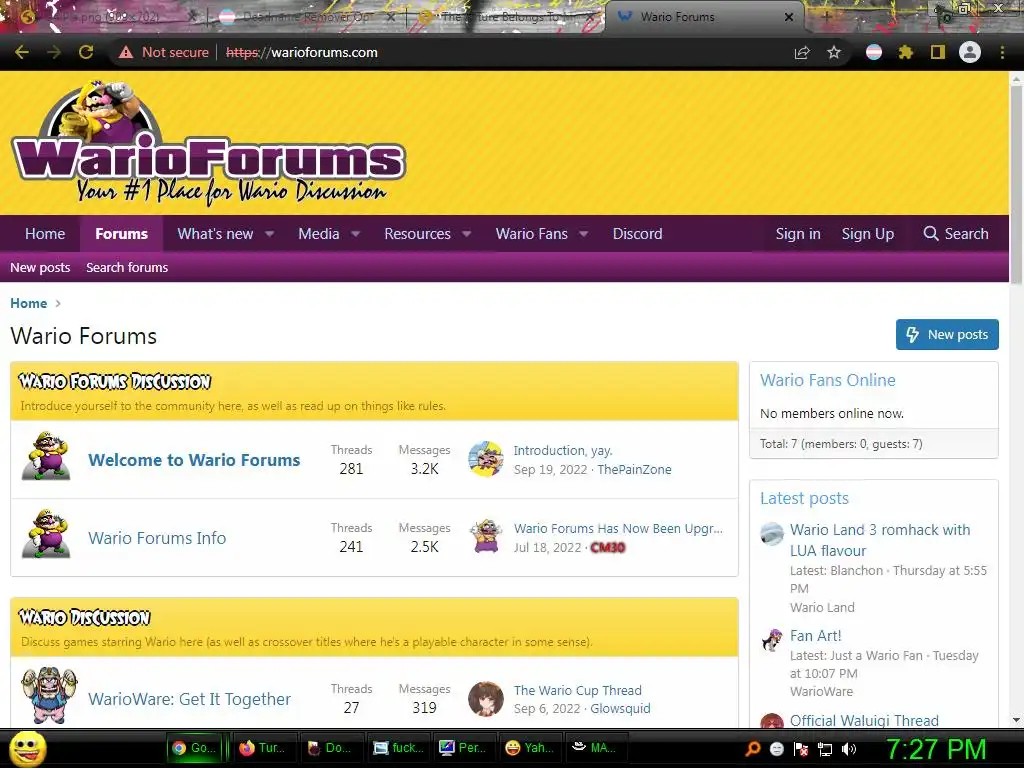Open Wario Forums Info forum
Viewport: 1024px width, 768px height.
(x=157, y=537)
